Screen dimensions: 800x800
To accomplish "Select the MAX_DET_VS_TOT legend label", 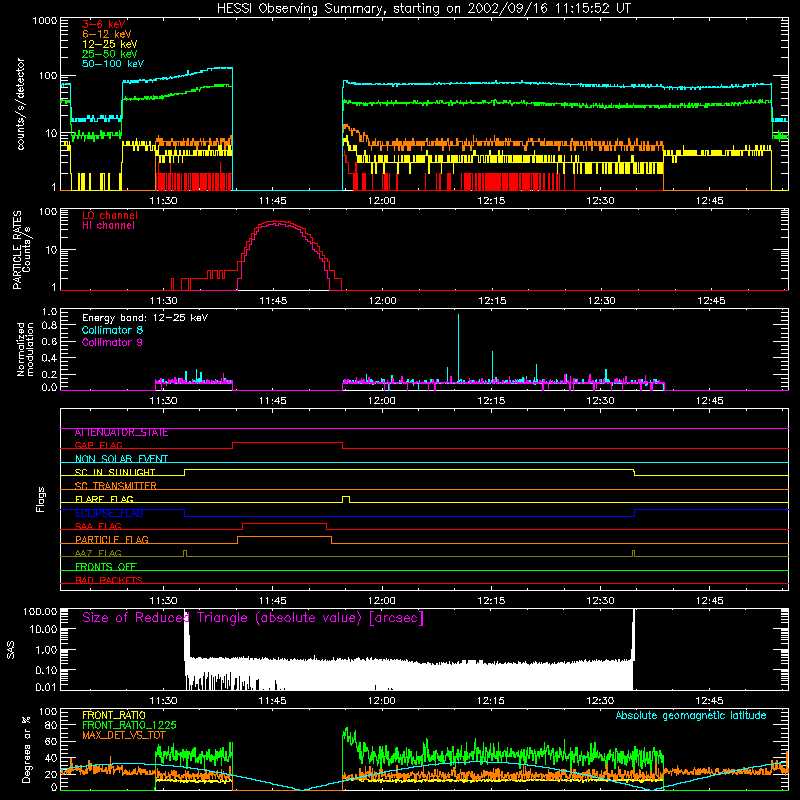I will point(124,735).
